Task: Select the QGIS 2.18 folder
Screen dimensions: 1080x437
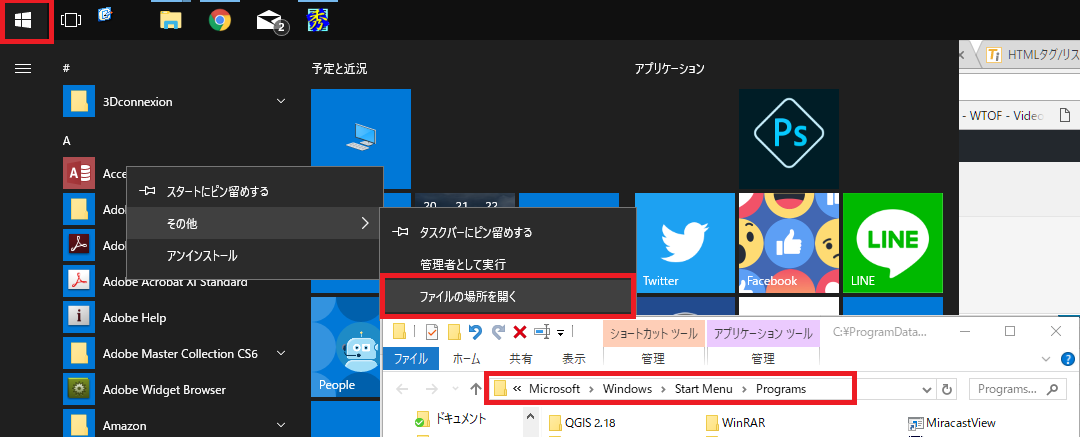Action: coord(582,423)
